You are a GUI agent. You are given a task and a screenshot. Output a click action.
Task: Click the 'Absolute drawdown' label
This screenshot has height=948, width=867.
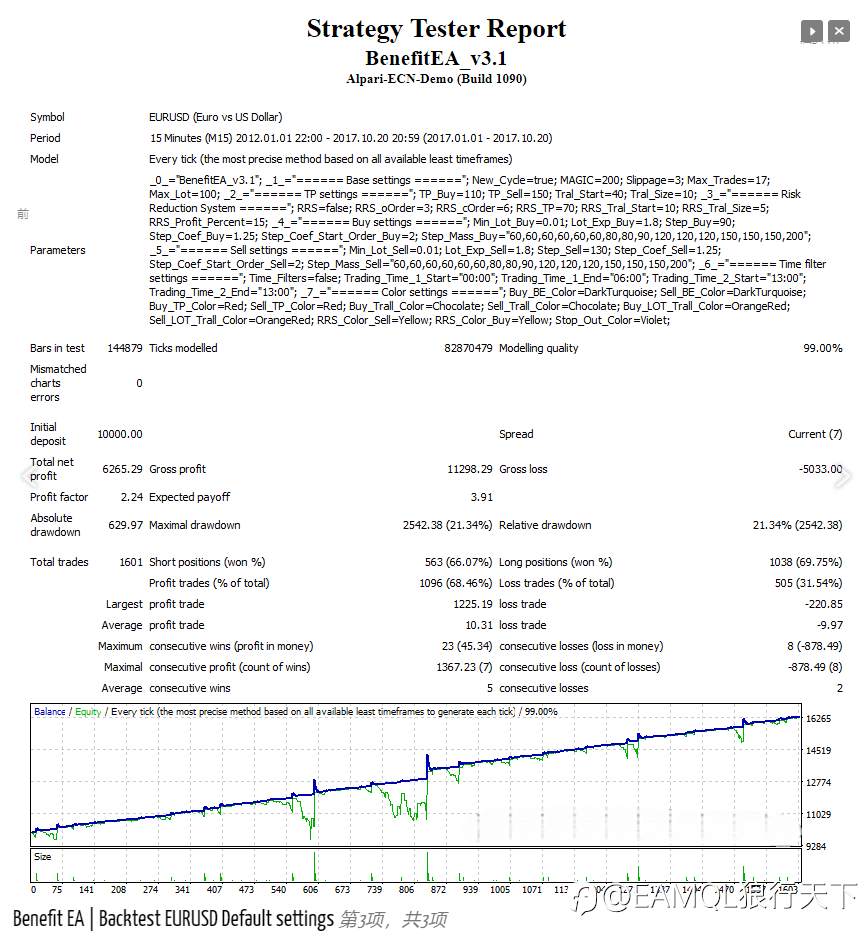(55, 525)
